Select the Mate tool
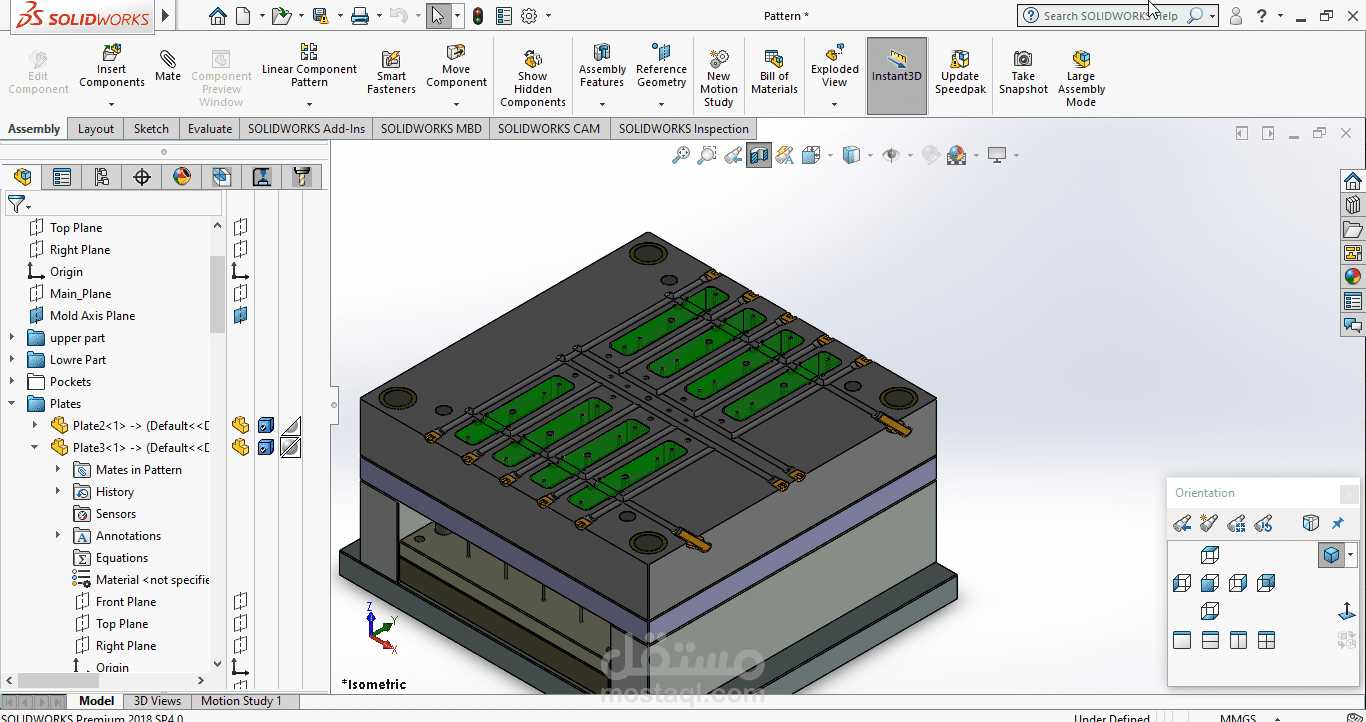This screenshot has width=1366, height=722. [168, 66]
